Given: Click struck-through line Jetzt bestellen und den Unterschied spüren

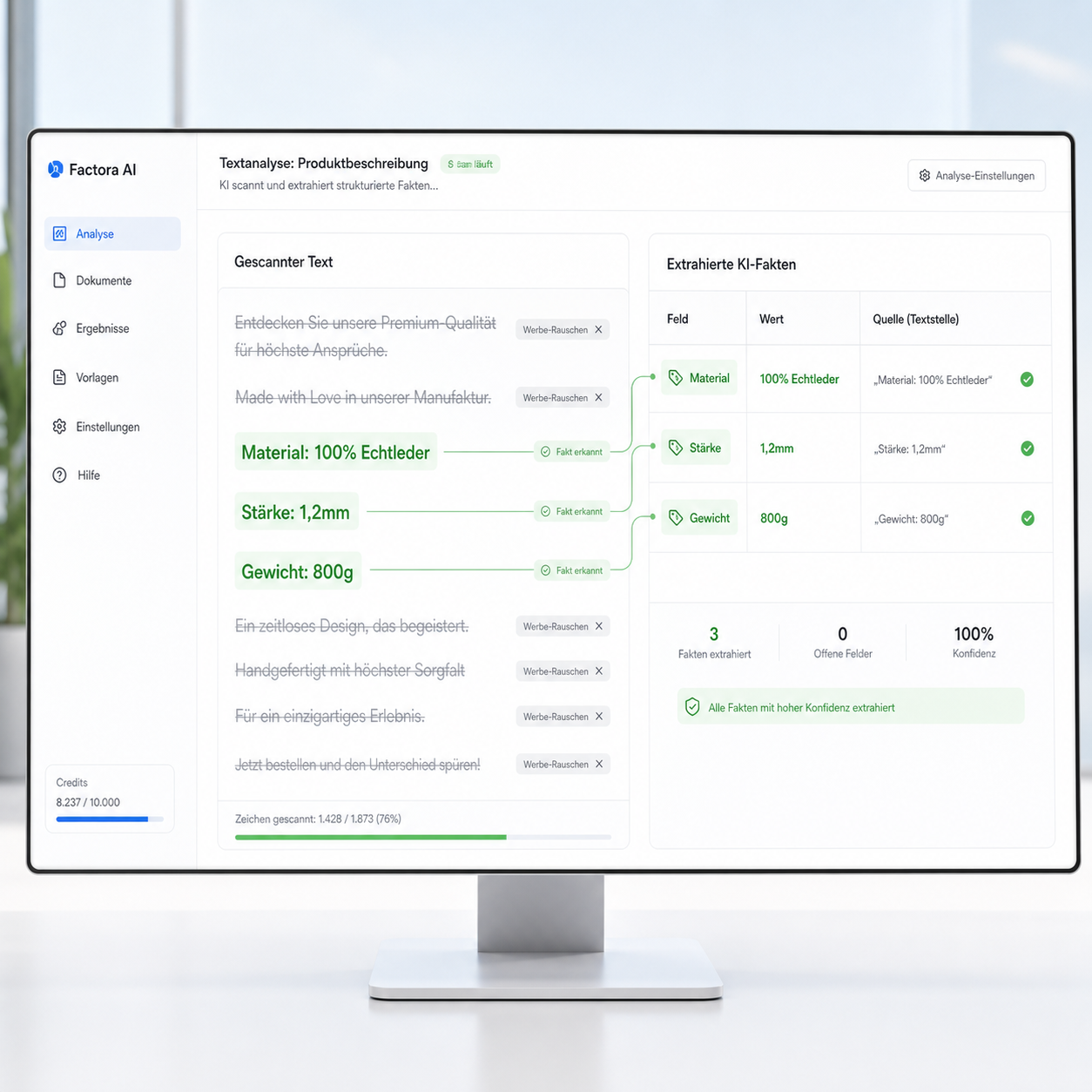Looking at the screenshot, I should click(x=358, y=765).
